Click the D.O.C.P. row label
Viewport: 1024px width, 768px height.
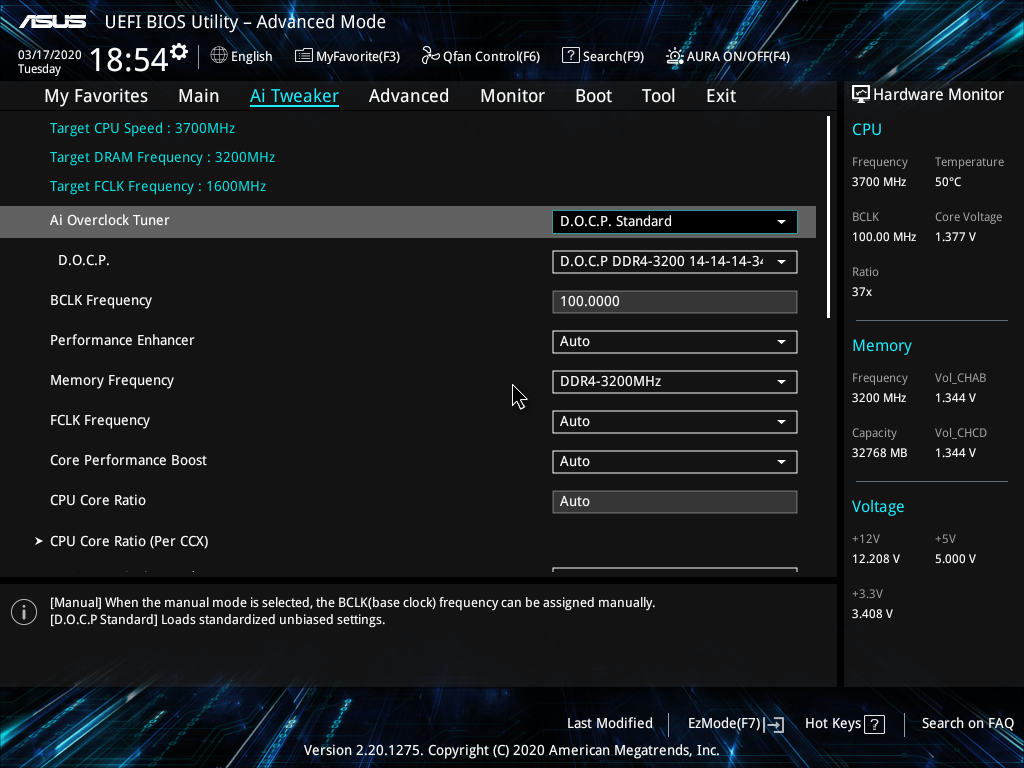click(84, 261)
